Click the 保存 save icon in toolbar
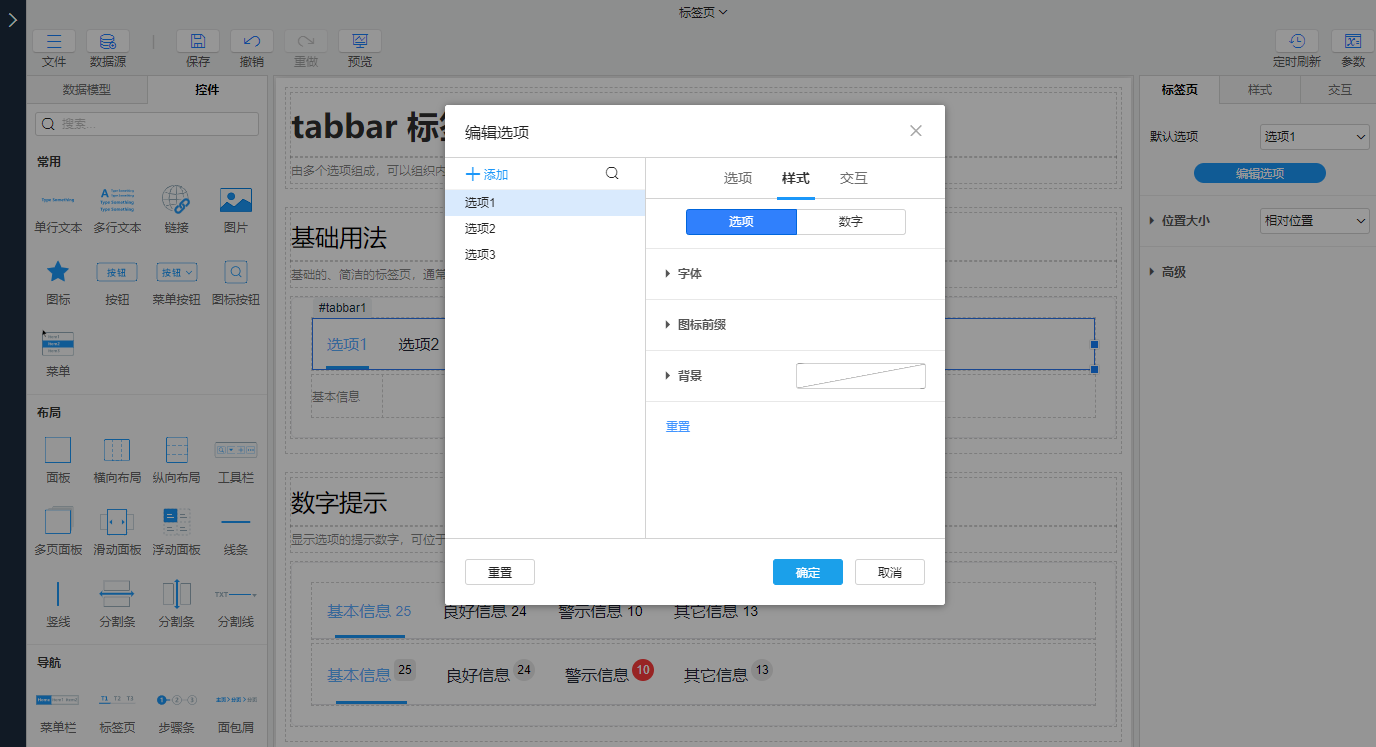Screen dimensions: 1376x747 tap(198, 41)
